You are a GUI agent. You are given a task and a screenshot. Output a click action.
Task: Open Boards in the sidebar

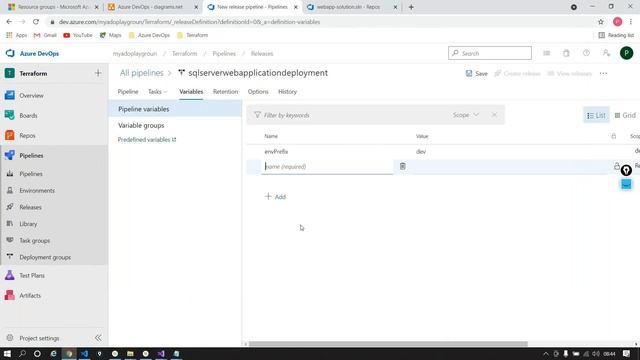[x=28, y=116]
